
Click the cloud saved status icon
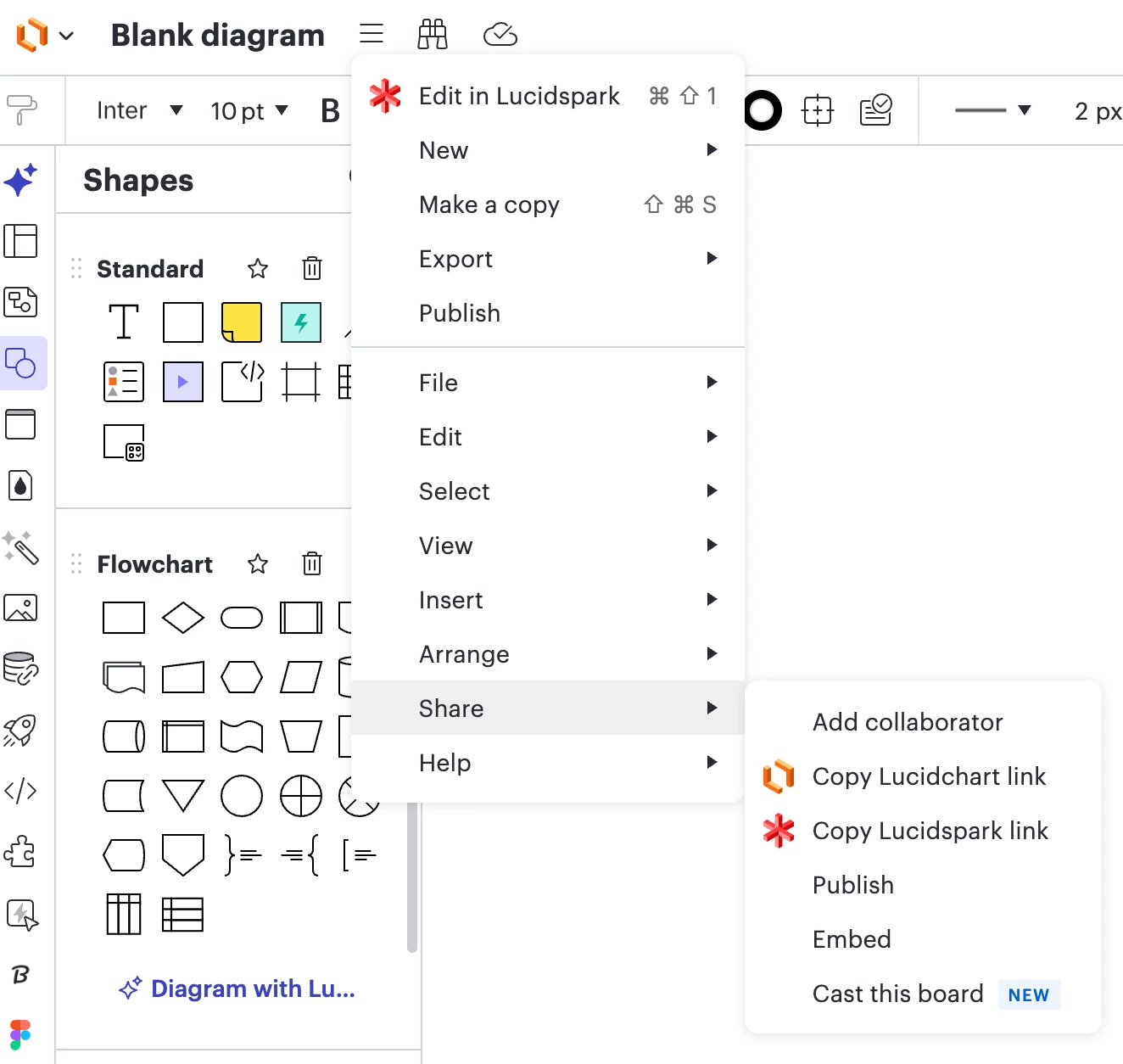point(500,34)
